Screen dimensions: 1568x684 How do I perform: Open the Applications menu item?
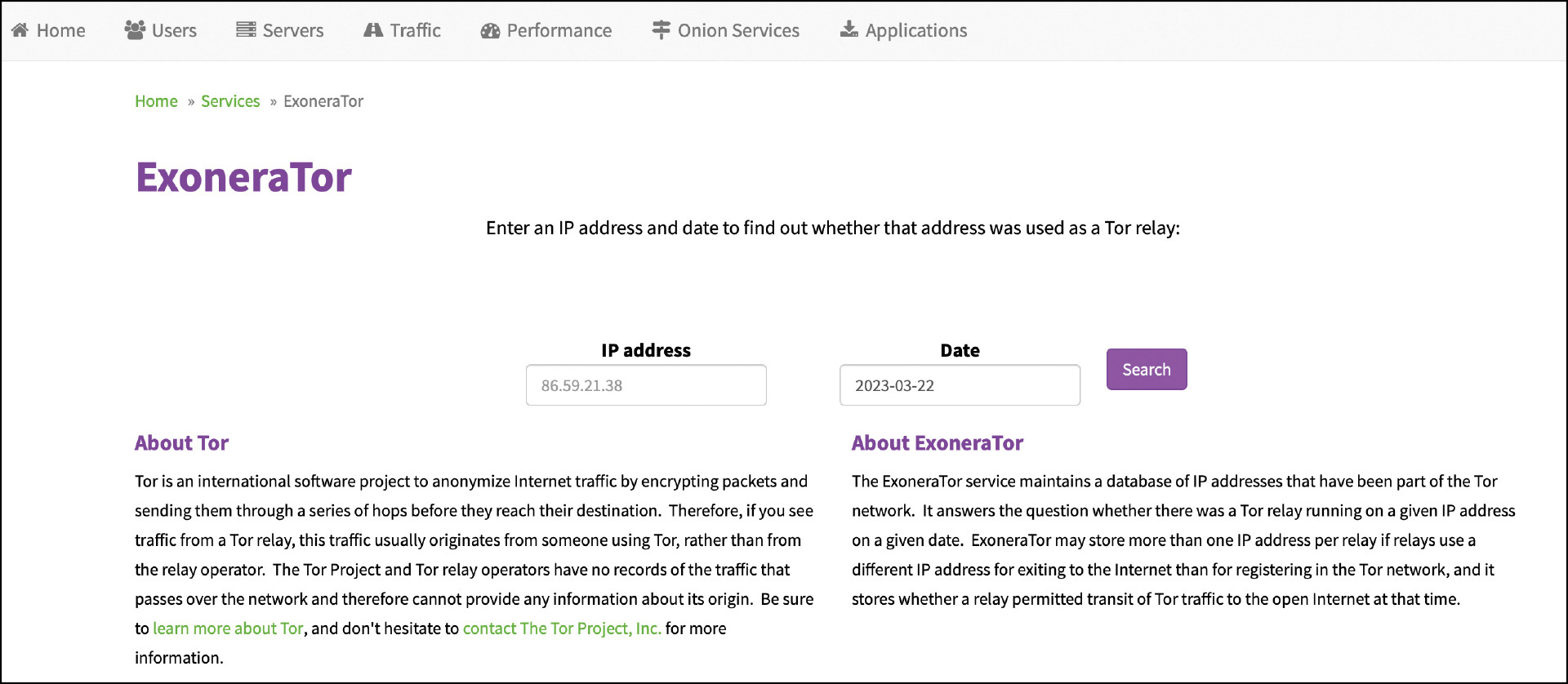pos(915,31)
